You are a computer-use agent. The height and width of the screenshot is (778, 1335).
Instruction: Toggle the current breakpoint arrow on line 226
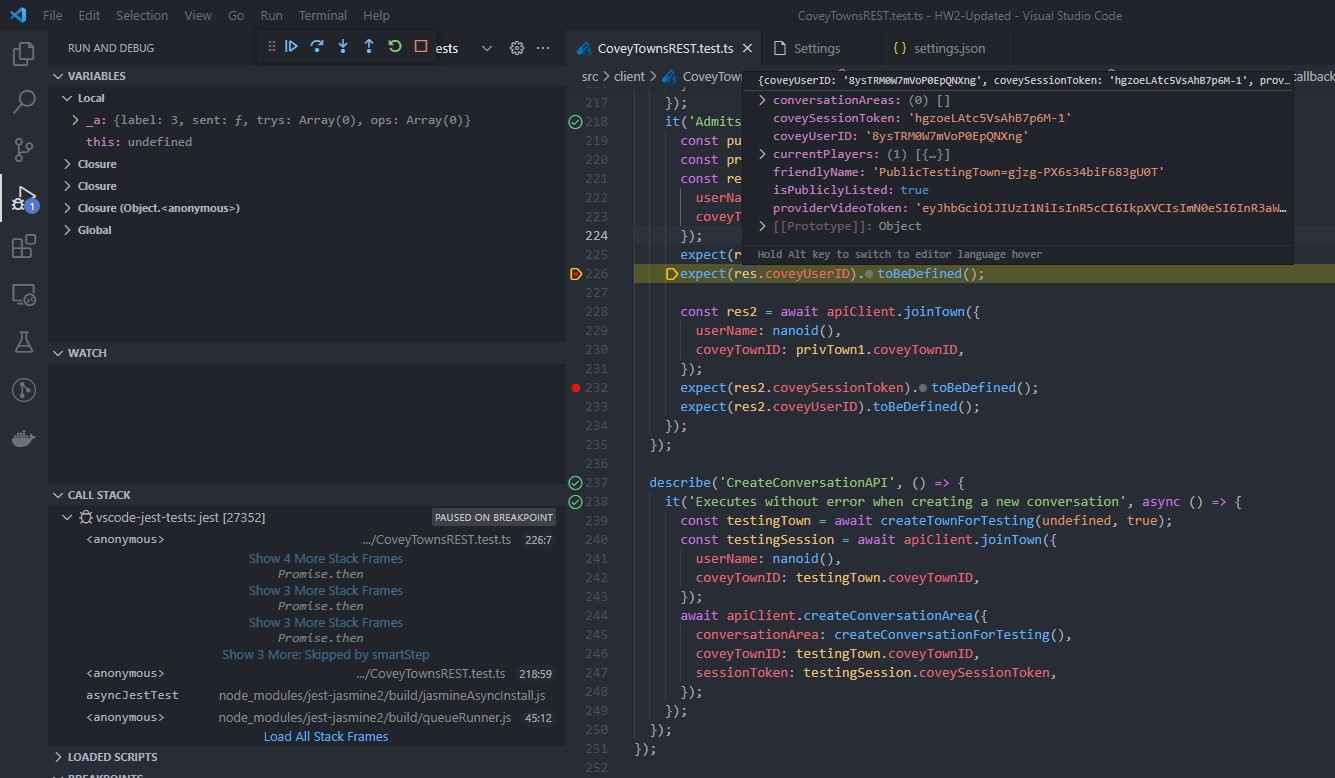(576, 274)
